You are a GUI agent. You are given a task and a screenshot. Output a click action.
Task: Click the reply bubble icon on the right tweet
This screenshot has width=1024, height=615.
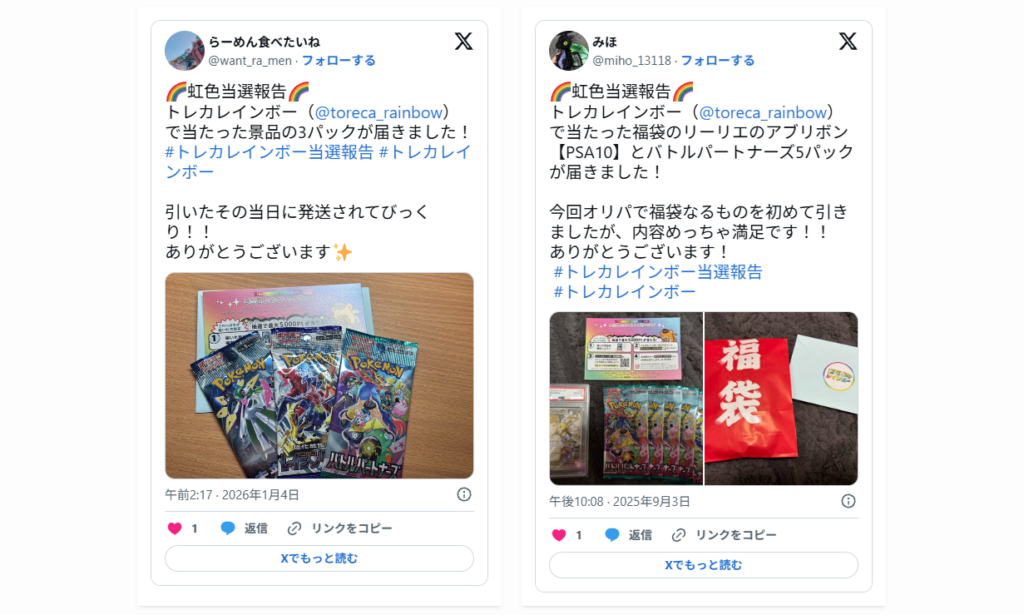(x=612, y=535)
